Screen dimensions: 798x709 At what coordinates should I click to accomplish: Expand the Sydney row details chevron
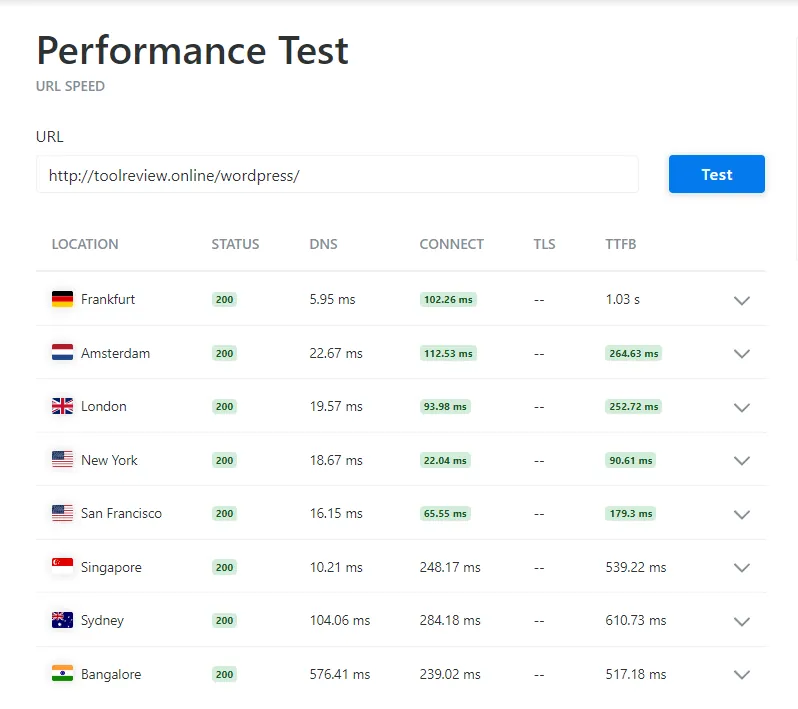pos(742,621)
